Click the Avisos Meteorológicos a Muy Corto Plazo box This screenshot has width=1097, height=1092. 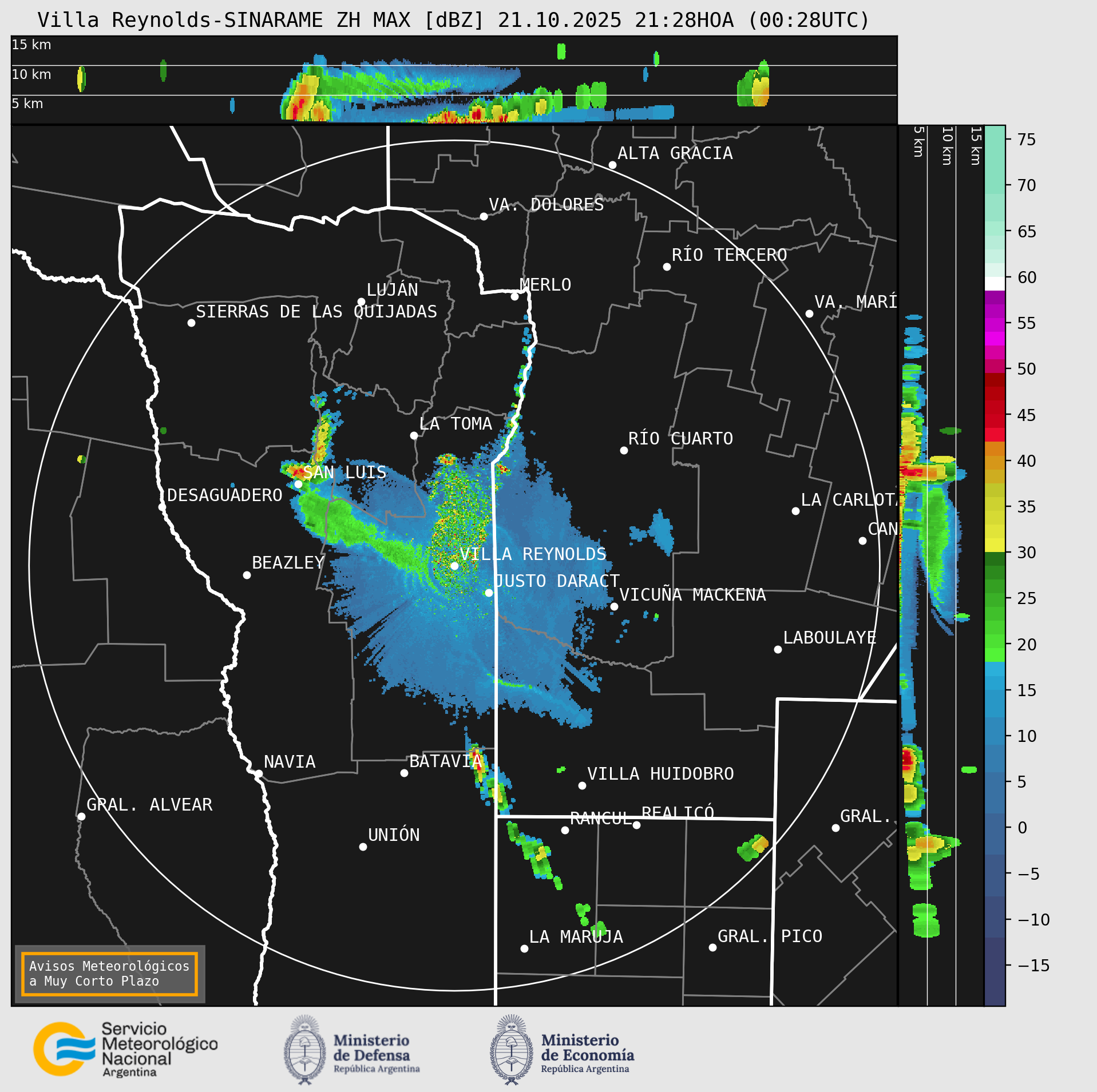109,974
